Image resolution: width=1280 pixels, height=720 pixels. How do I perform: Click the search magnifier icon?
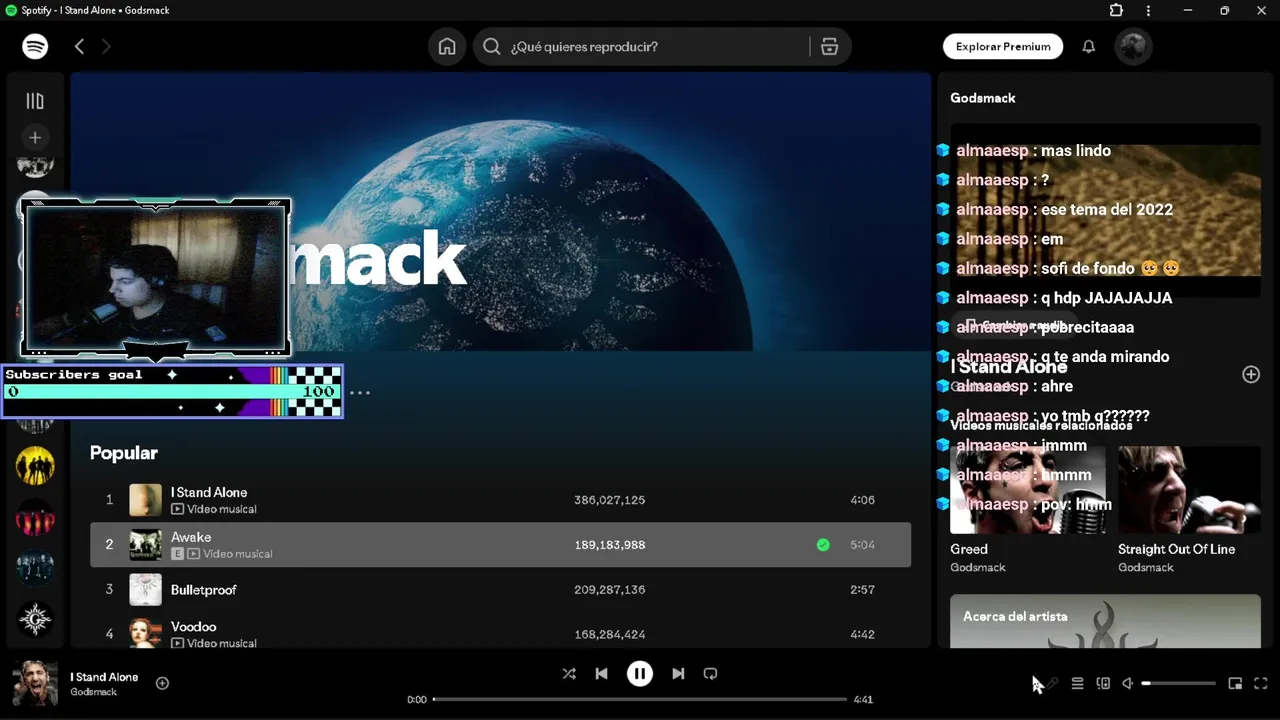[x=492, y=46]
